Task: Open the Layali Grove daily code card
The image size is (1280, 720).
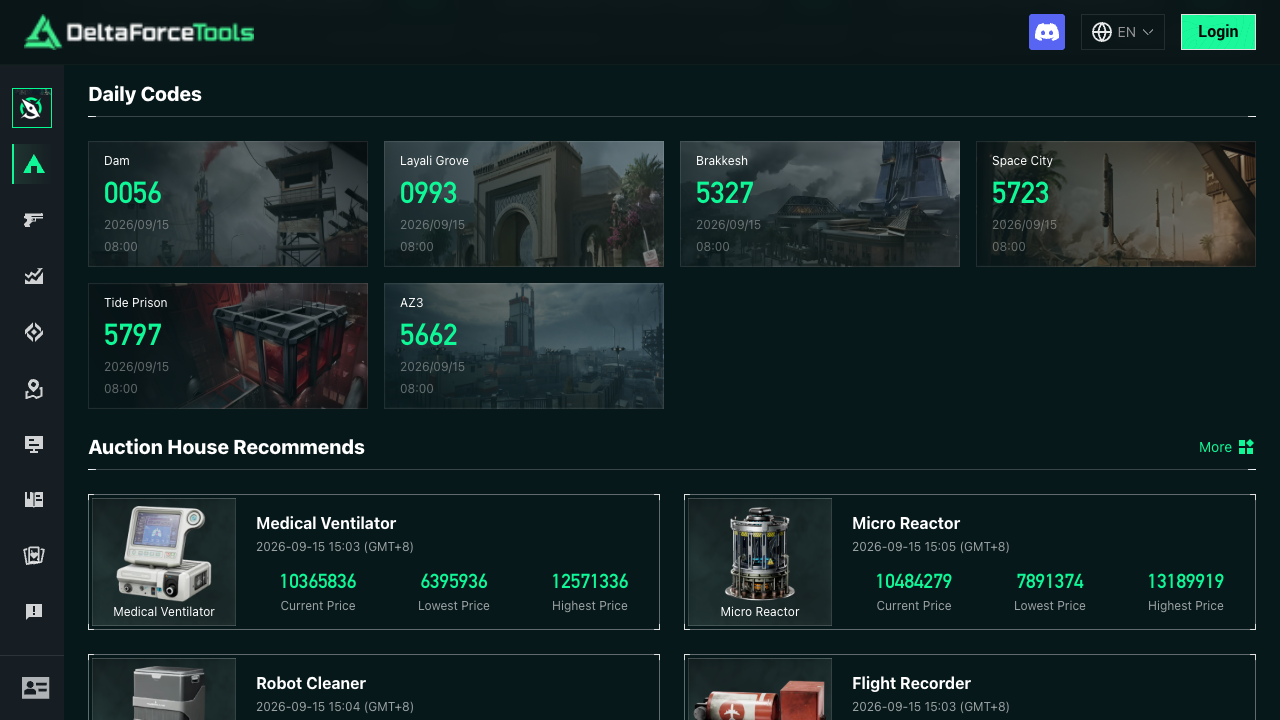Action: tap(524, 204)
